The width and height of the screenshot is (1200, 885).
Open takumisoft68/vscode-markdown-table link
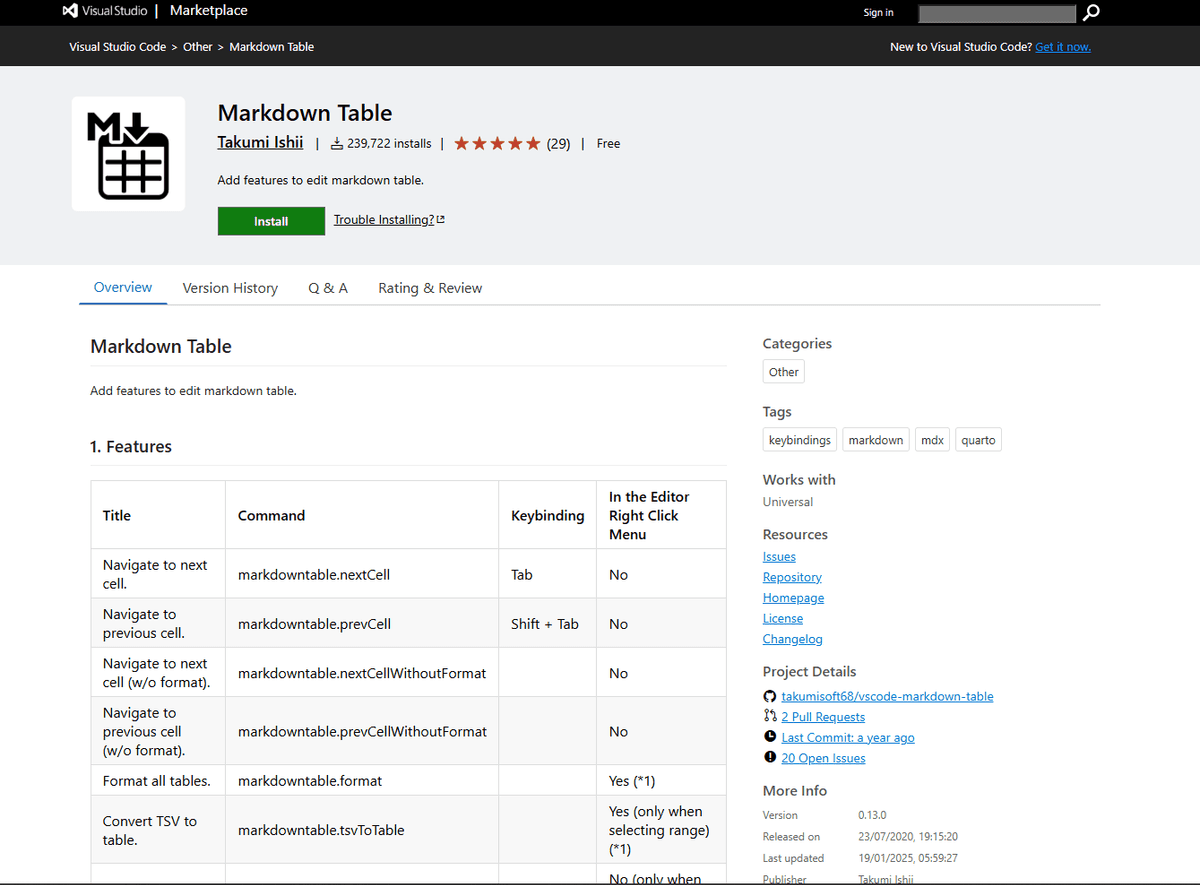[887, 696]
